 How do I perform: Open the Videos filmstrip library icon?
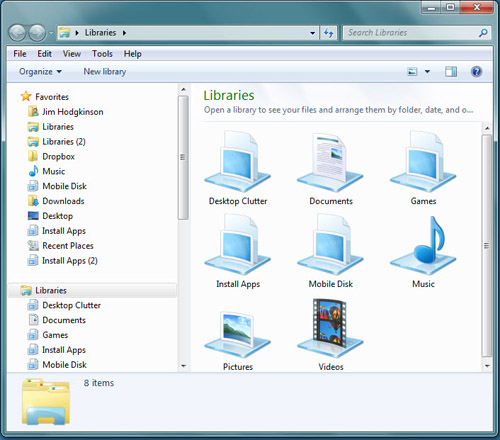click(330, 328)
